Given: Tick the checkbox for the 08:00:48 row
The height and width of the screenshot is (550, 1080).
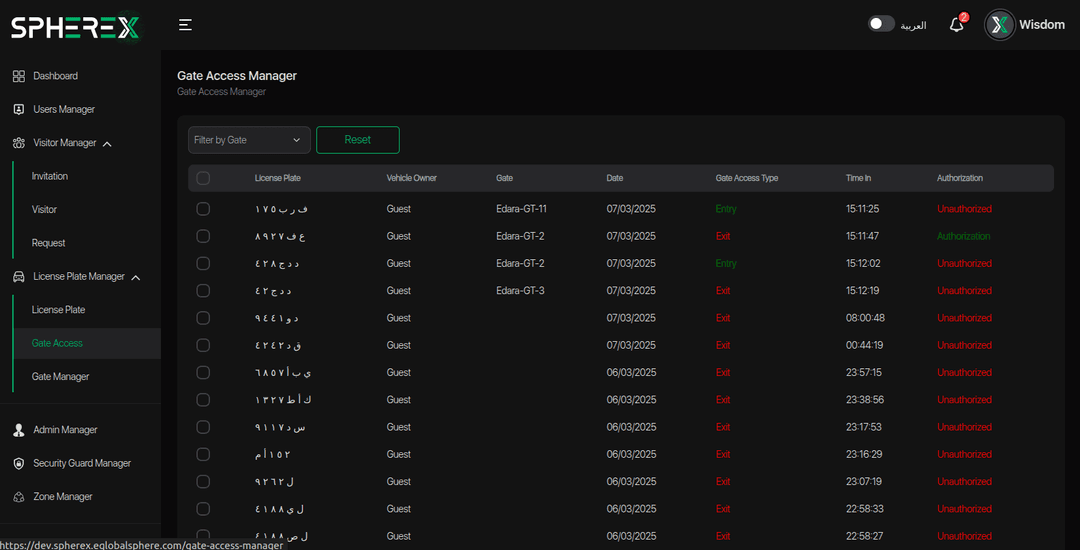Looking at the screenshot, I should tap(203, 318).
